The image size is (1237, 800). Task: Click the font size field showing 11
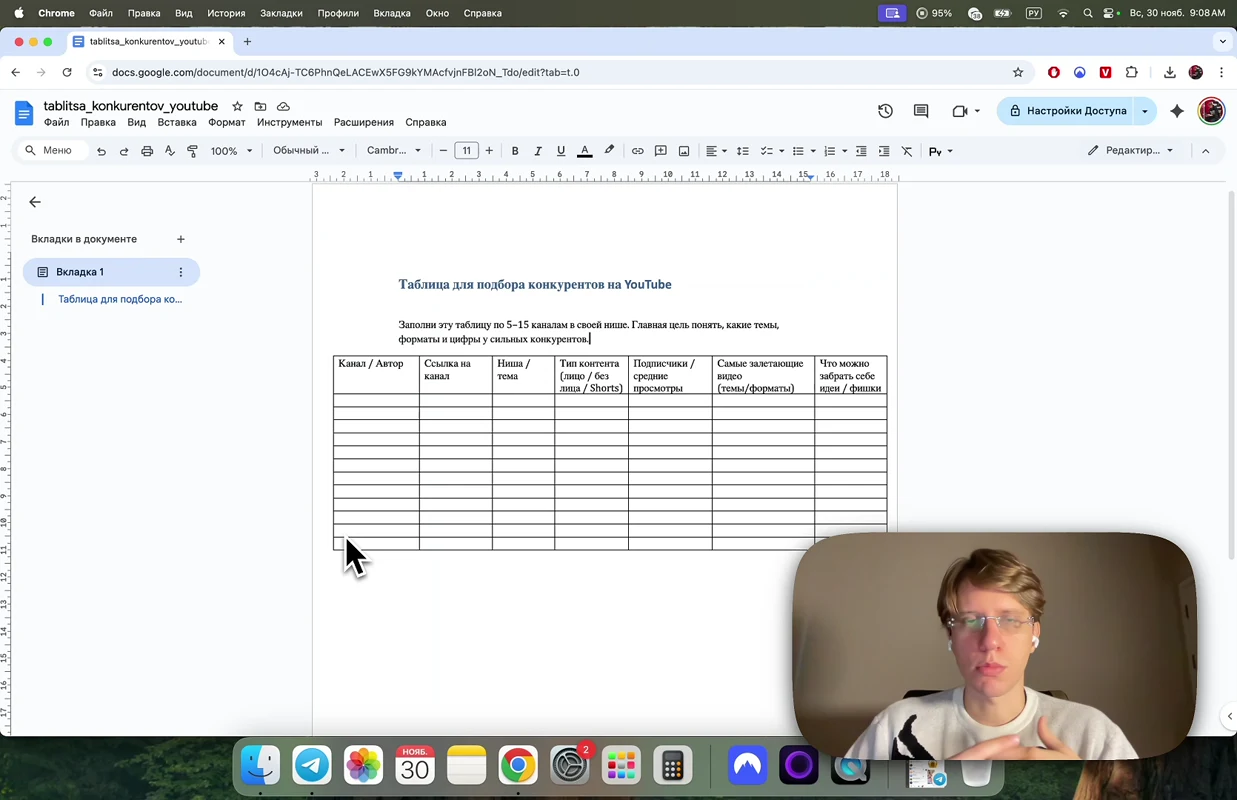click(466, 151)
